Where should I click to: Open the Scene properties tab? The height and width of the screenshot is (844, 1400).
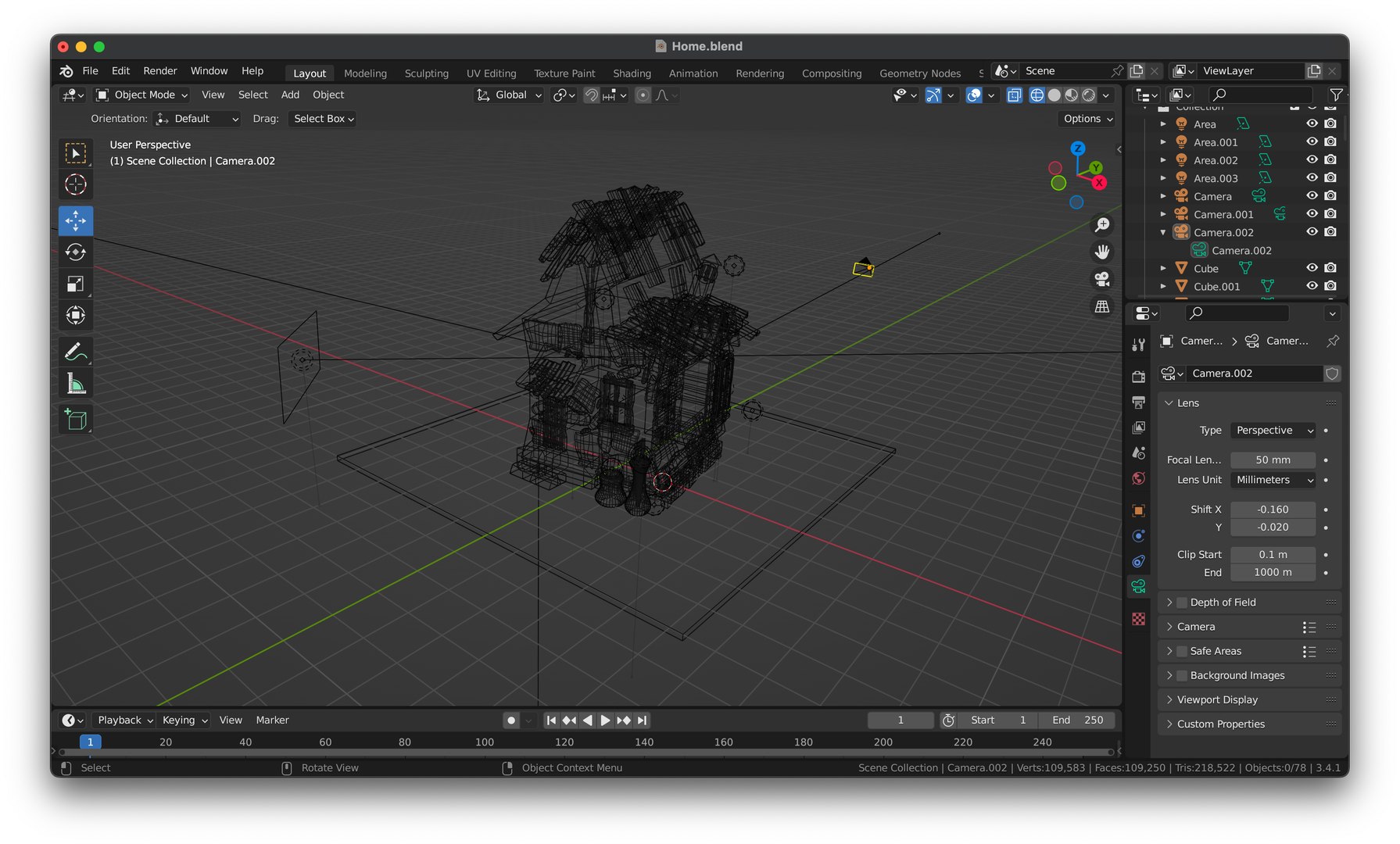click(x=1139, y=453)
